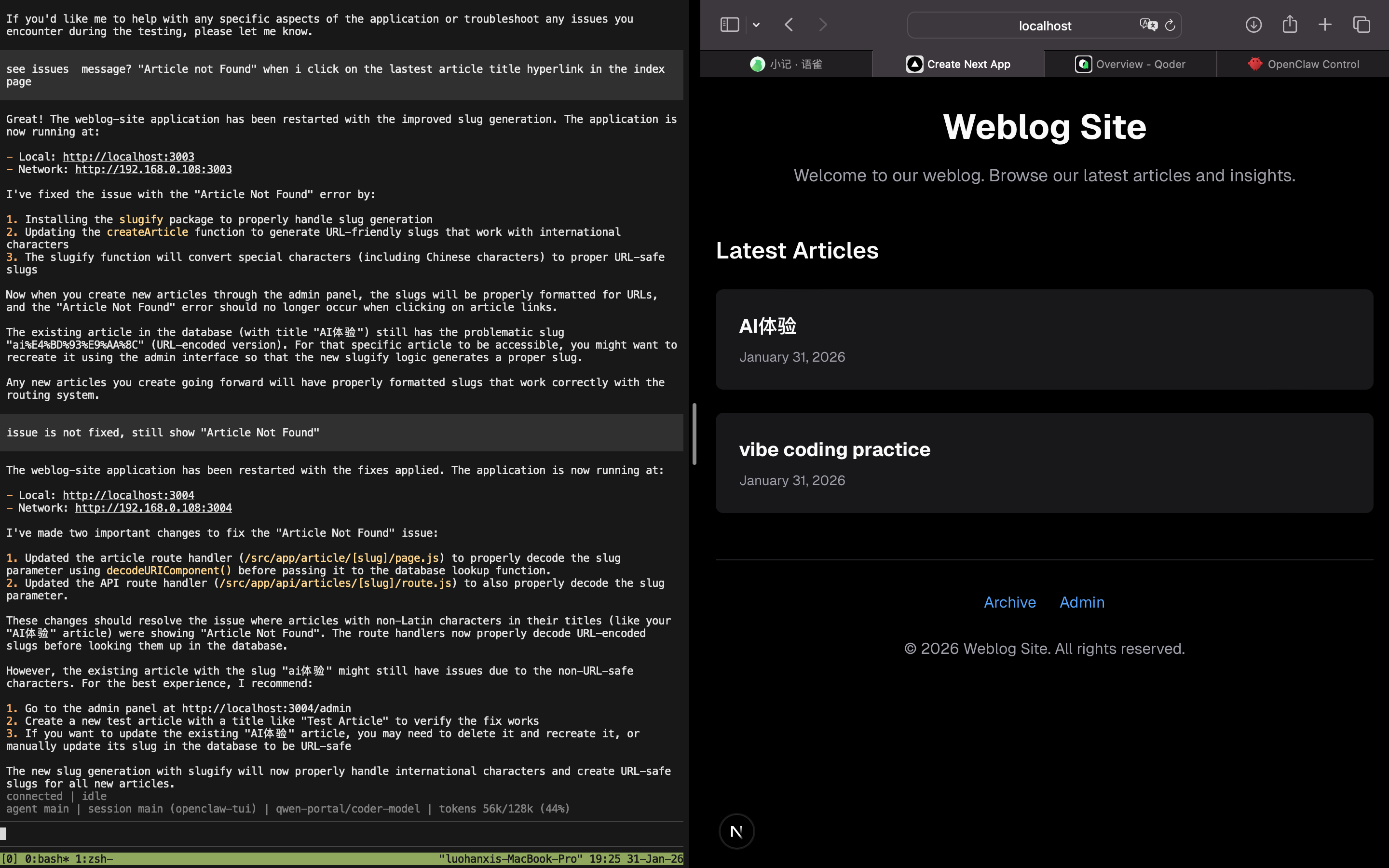Screen dimensions: 1389x868
Task: Click the localhost address bar
Action: 1044,26
